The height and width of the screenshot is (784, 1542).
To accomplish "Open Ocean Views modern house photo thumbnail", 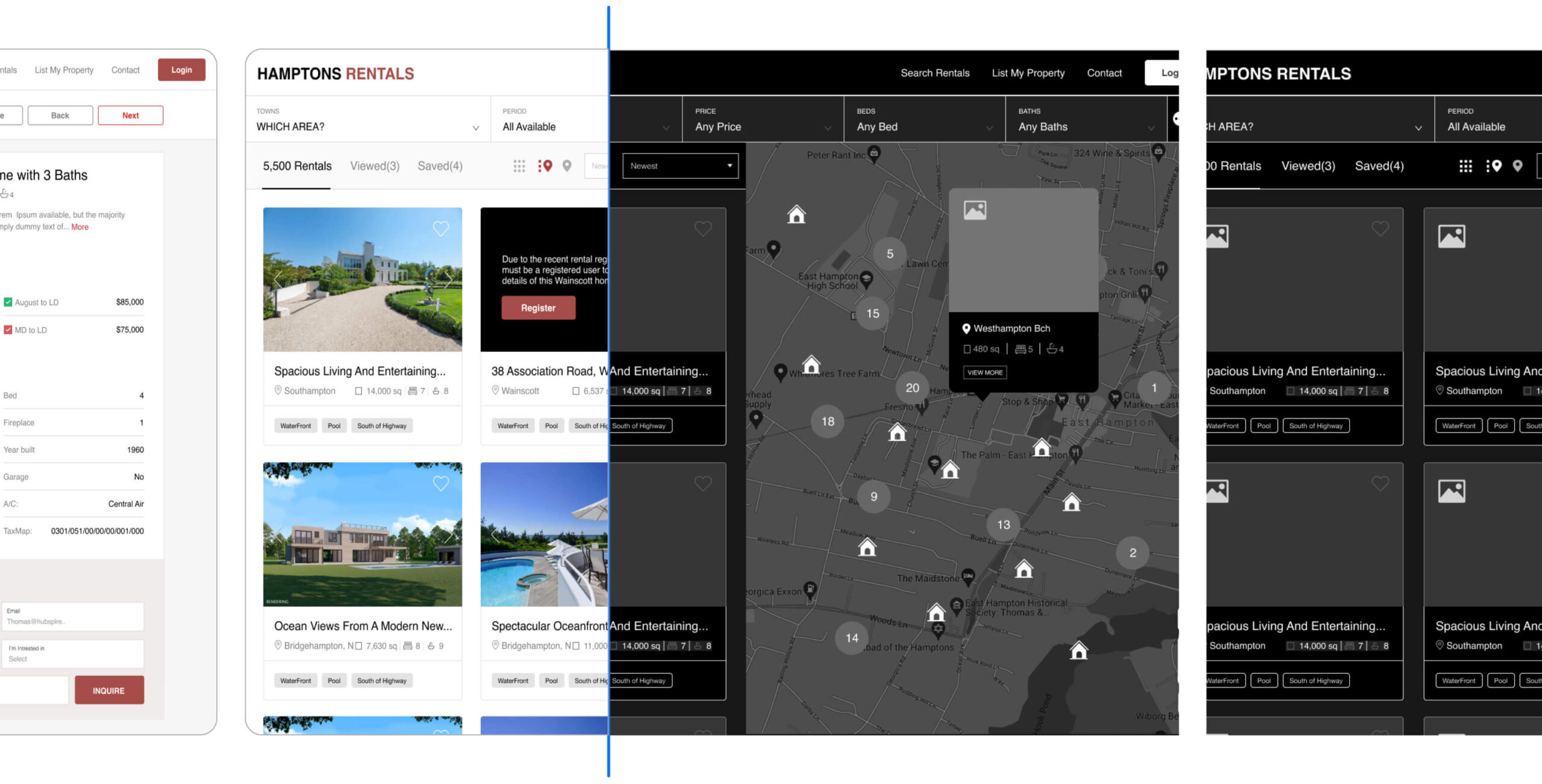I will [x=363, y=535].
